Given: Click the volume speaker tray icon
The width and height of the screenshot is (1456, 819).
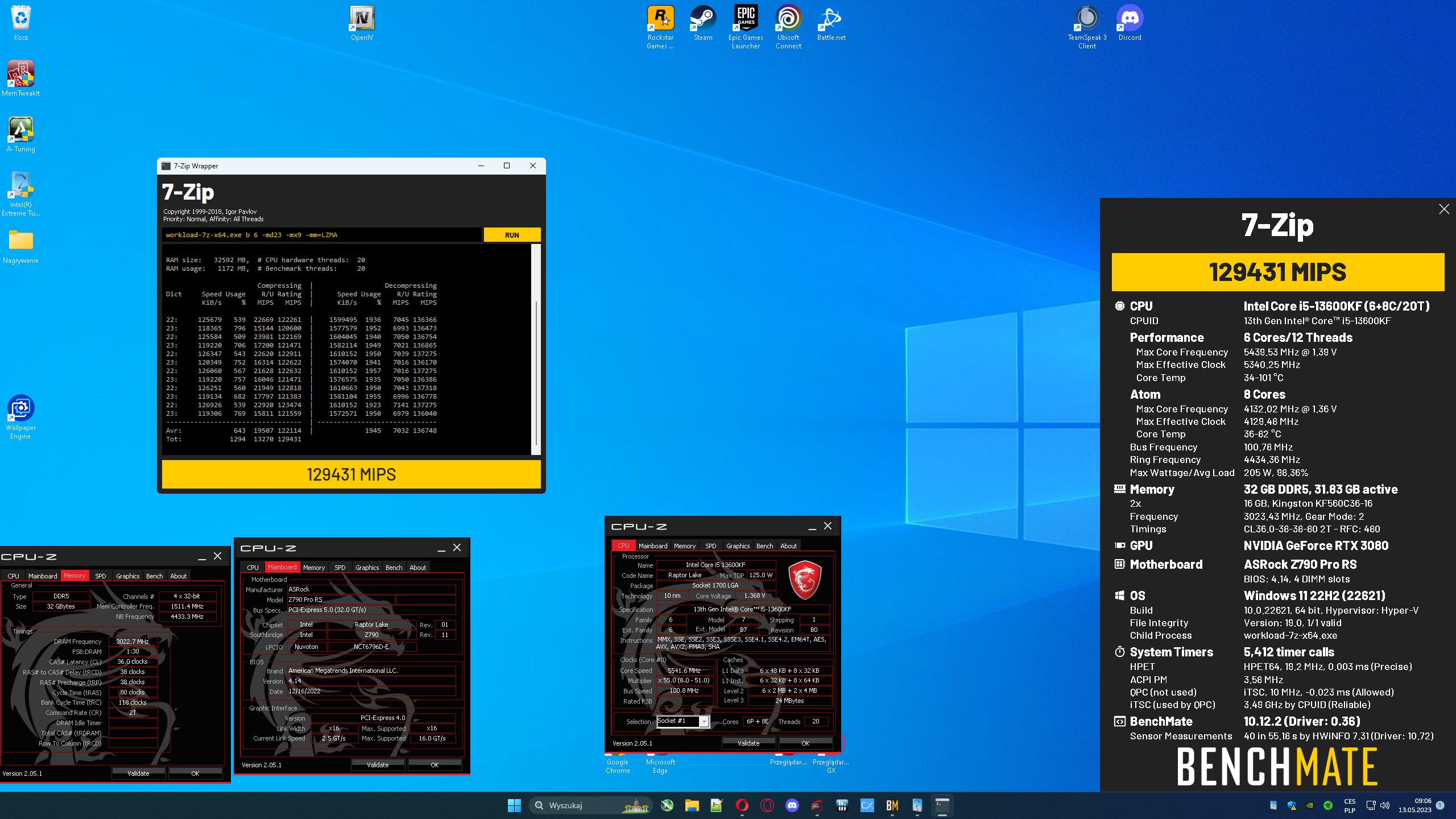Looking at the screenshot, I should [x=1385, y=805].
